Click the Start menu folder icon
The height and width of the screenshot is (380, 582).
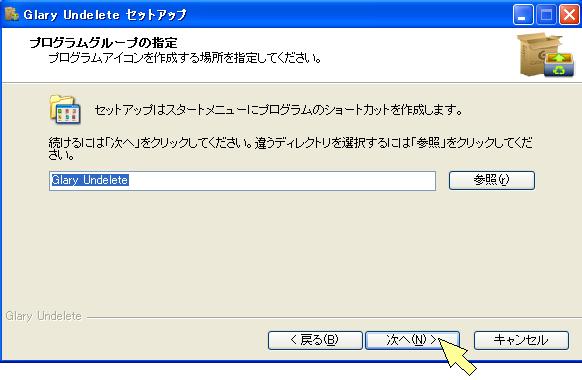coord(65,109)
